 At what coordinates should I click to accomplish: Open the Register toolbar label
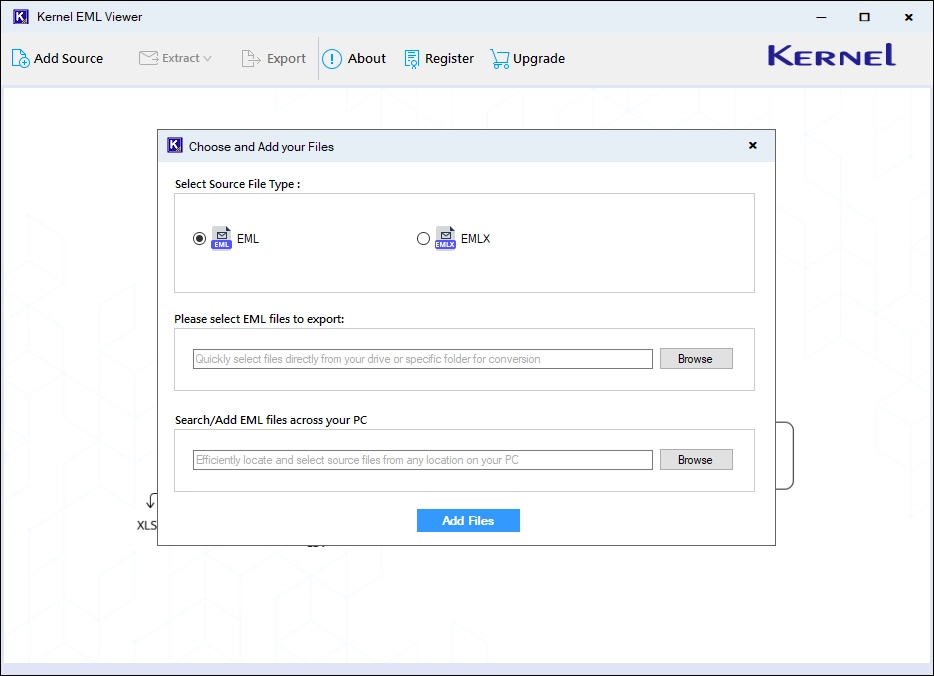(450, 58)
